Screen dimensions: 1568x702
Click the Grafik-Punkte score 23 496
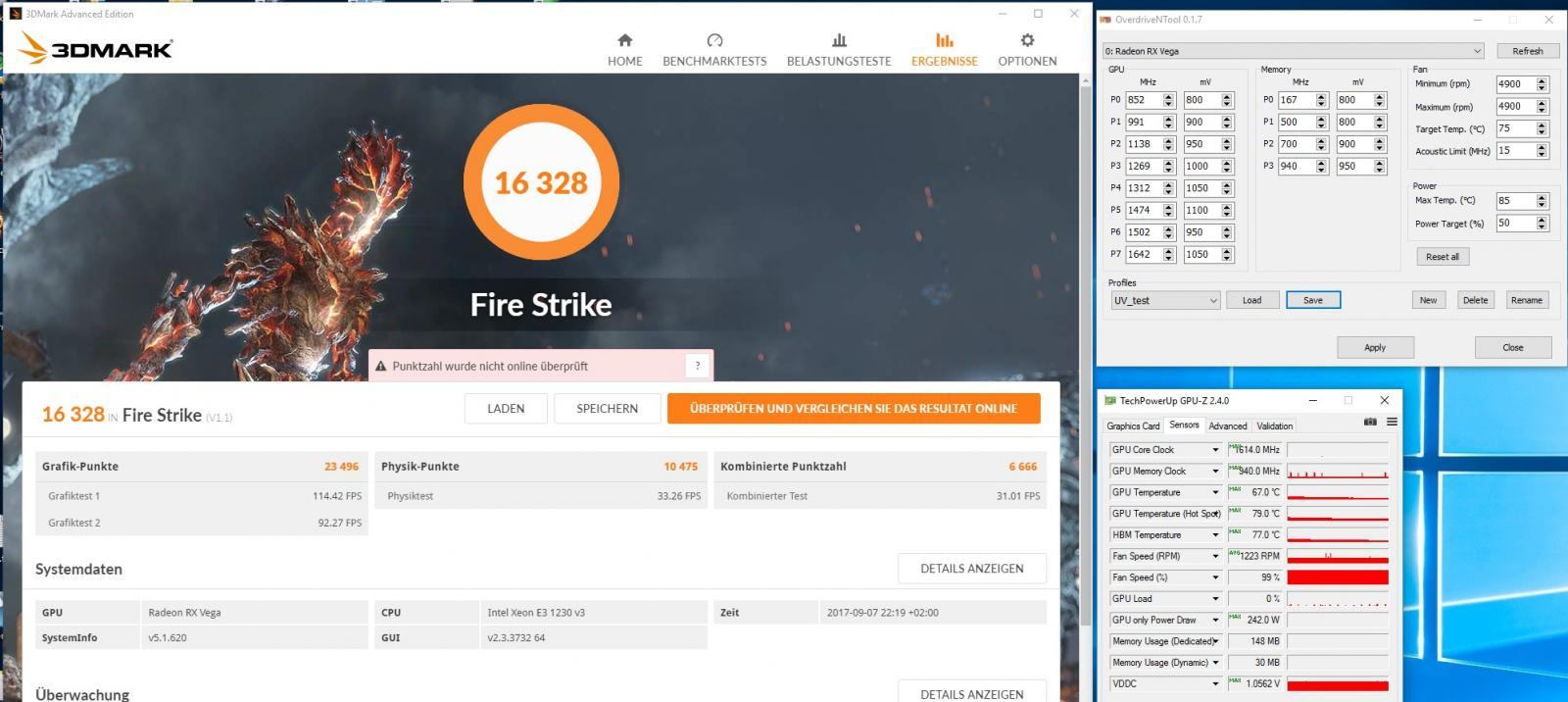click(341, 467)
